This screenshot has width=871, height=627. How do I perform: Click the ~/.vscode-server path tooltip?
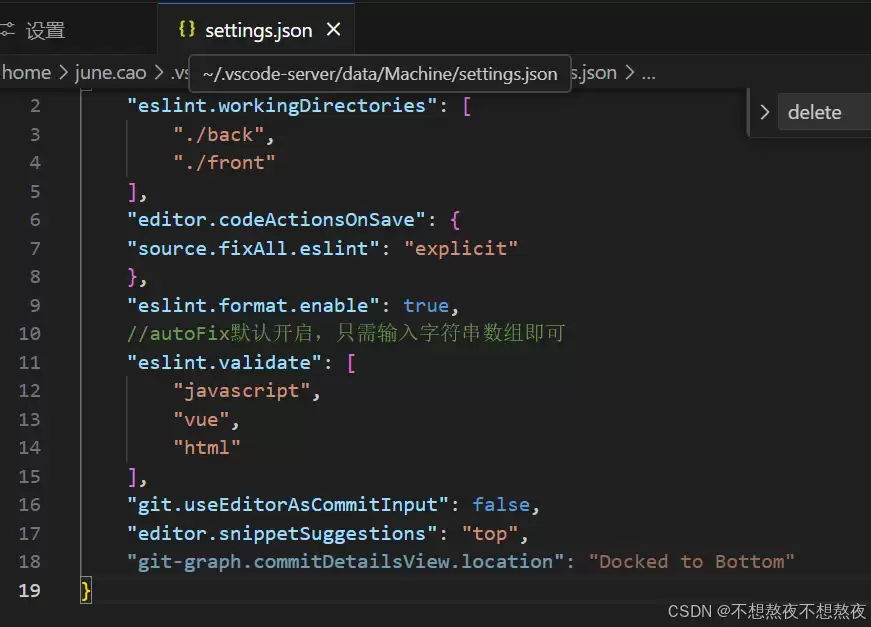[x=380, y=73]
